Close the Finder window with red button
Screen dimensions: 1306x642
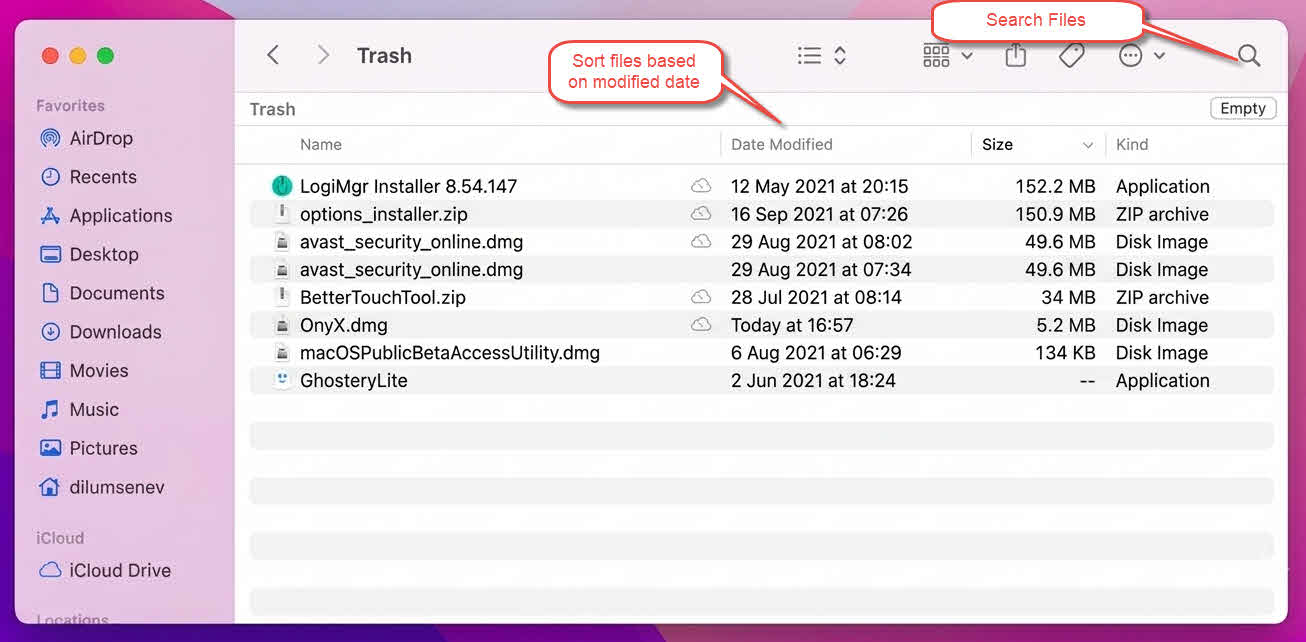50,56
